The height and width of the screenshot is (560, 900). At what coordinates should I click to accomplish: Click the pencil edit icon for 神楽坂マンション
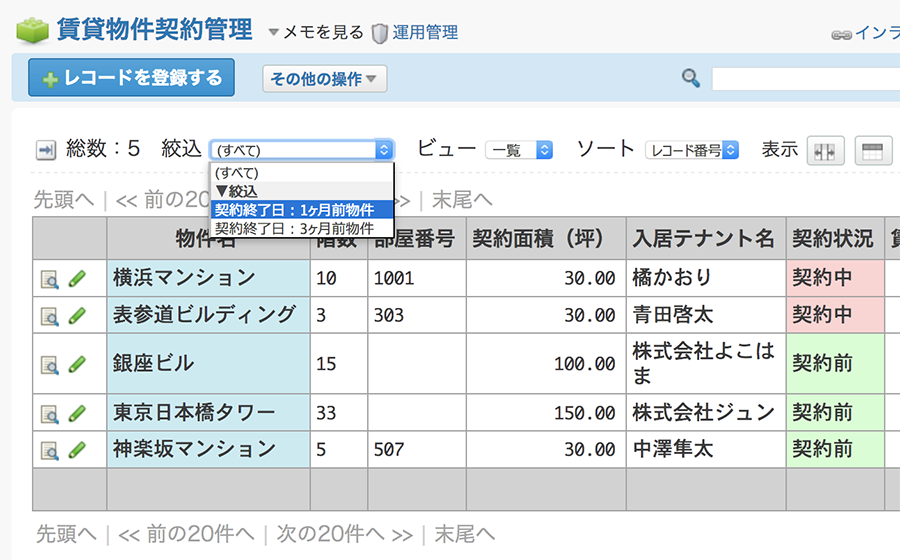pos(77,449)
